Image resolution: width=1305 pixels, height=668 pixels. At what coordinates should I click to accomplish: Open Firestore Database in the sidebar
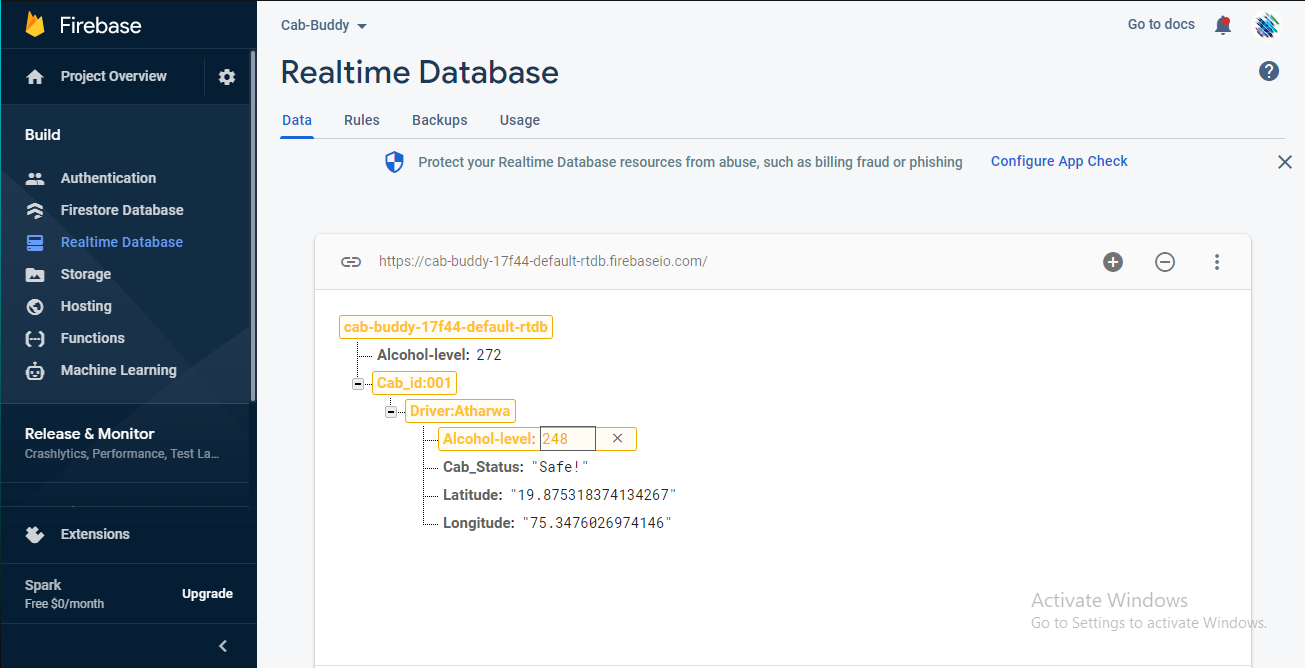pyautogui.click(x=122, y=210)
